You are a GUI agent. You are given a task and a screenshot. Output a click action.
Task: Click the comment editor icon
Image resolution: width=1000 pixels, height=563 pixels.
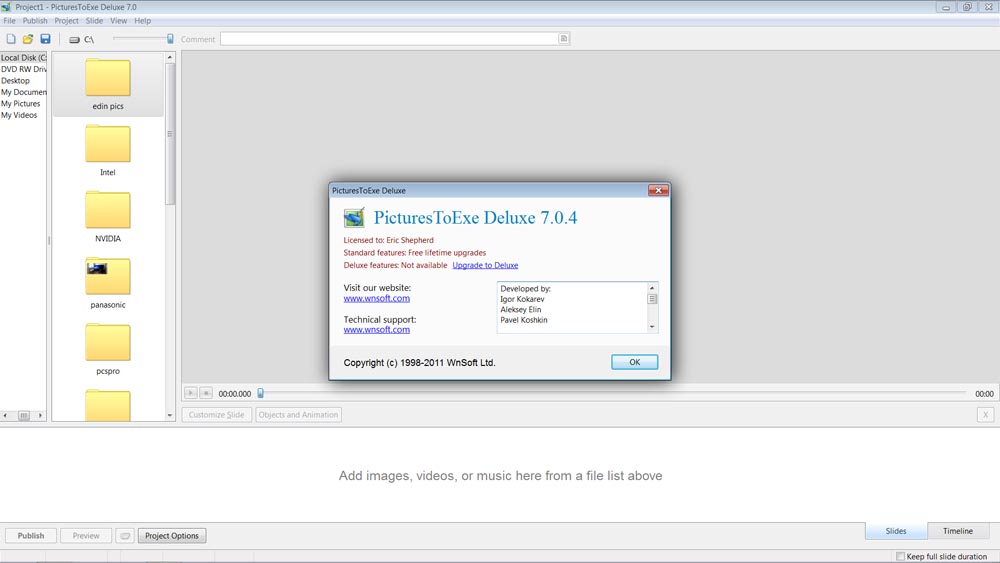click(564, 39)
